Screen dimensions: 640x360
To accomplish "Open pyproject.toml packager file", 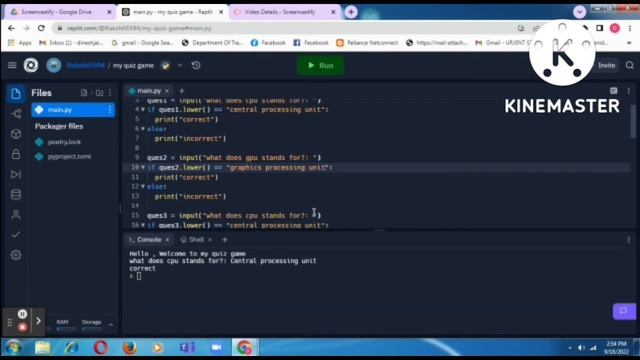I will (x=69, y=156).
